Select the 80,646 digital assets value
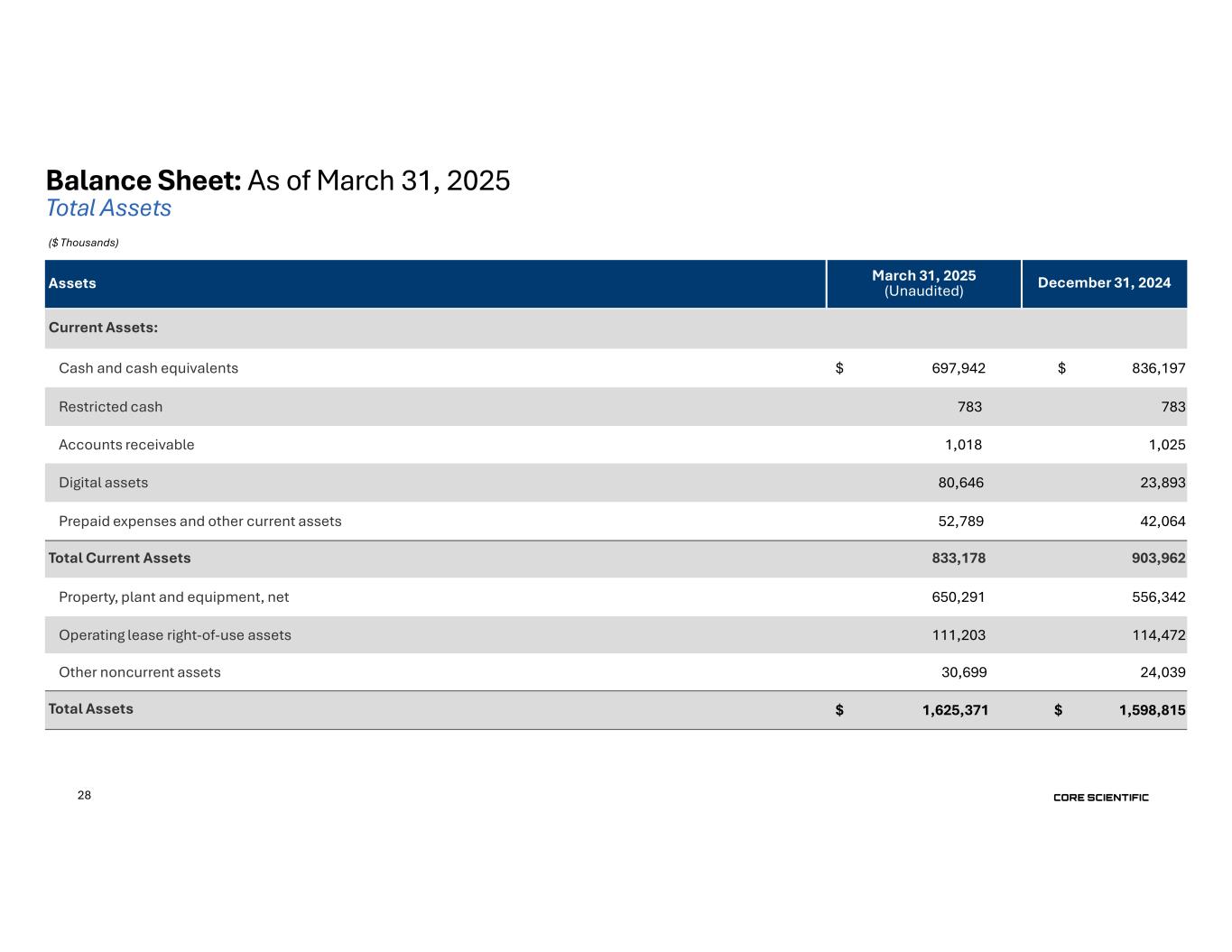The width and height of the screenshot is (1232, 952). 960,483
